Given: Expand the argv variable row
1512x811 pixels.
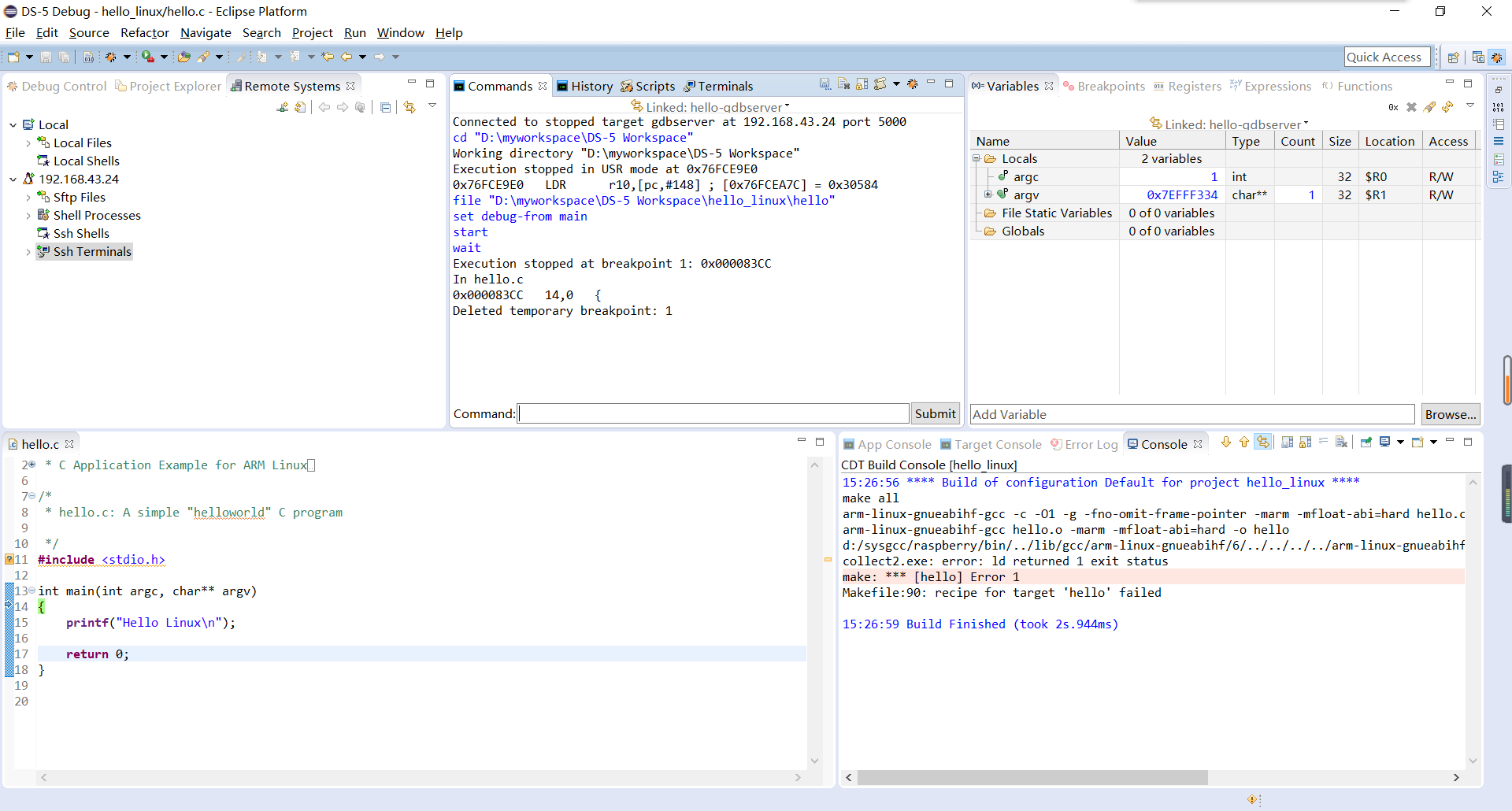Looking at the screenshot, I should click(x=988, y=194).
